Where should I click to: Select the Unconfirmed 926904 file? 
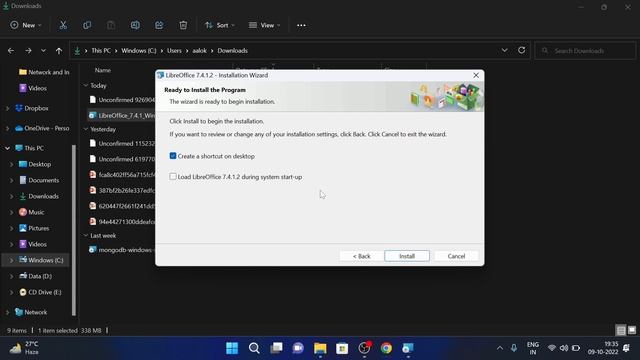tap(122, 100)
